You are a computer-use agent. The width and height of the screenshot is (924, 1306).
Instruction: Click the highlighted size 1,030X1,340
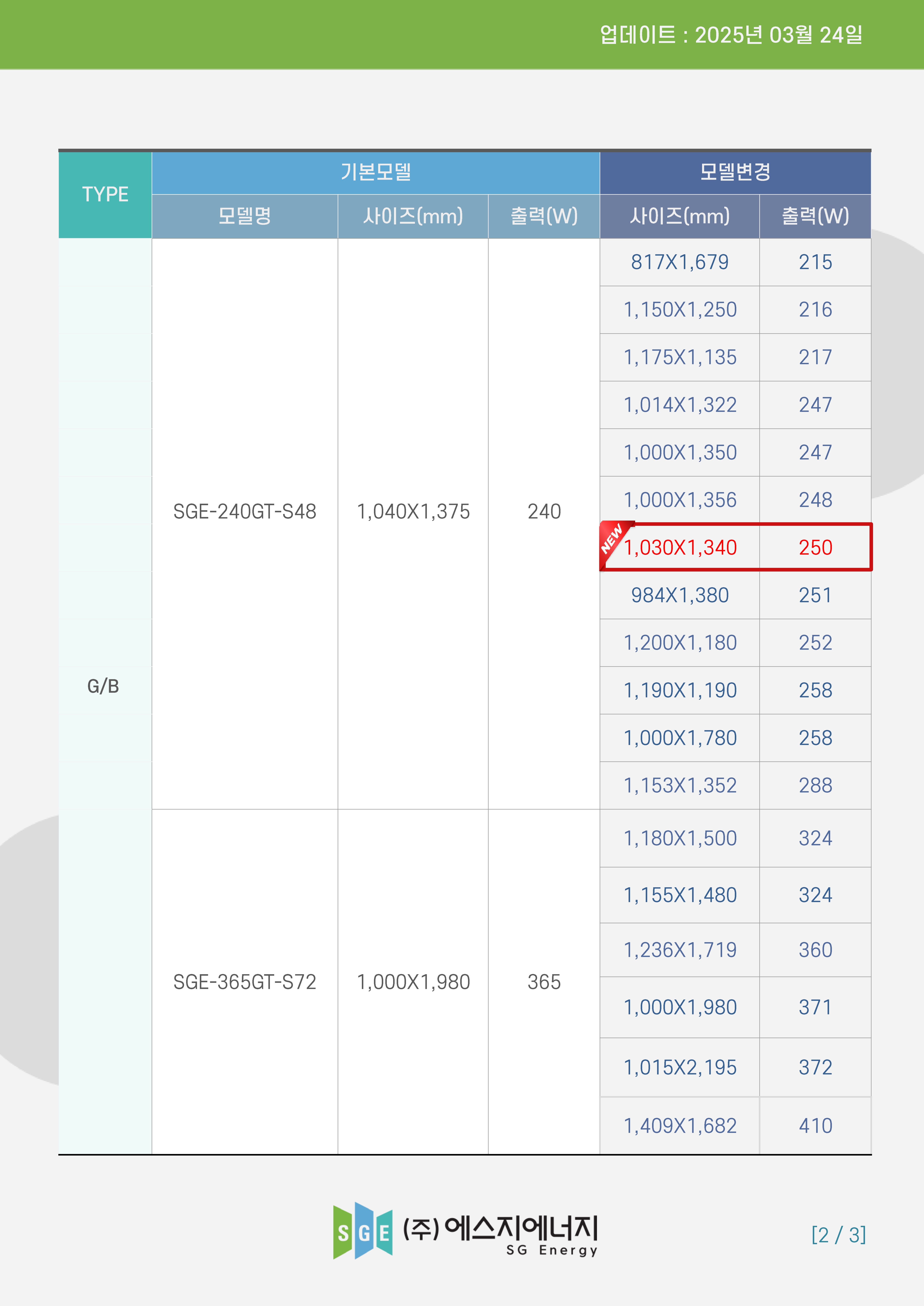tap(680, 548)
